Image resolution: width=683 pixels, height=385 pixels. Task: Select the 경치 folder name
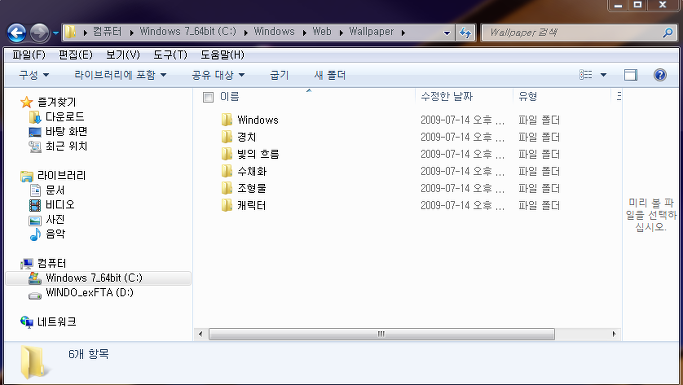pyautogui.click(x=247, y=137)
